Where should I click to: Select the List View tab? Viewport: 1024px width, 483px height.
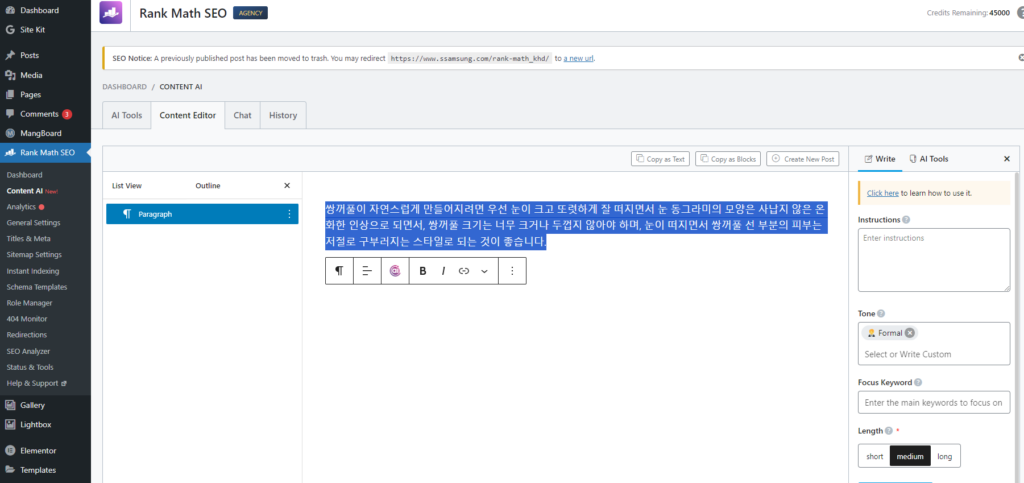tap(127, 185)
